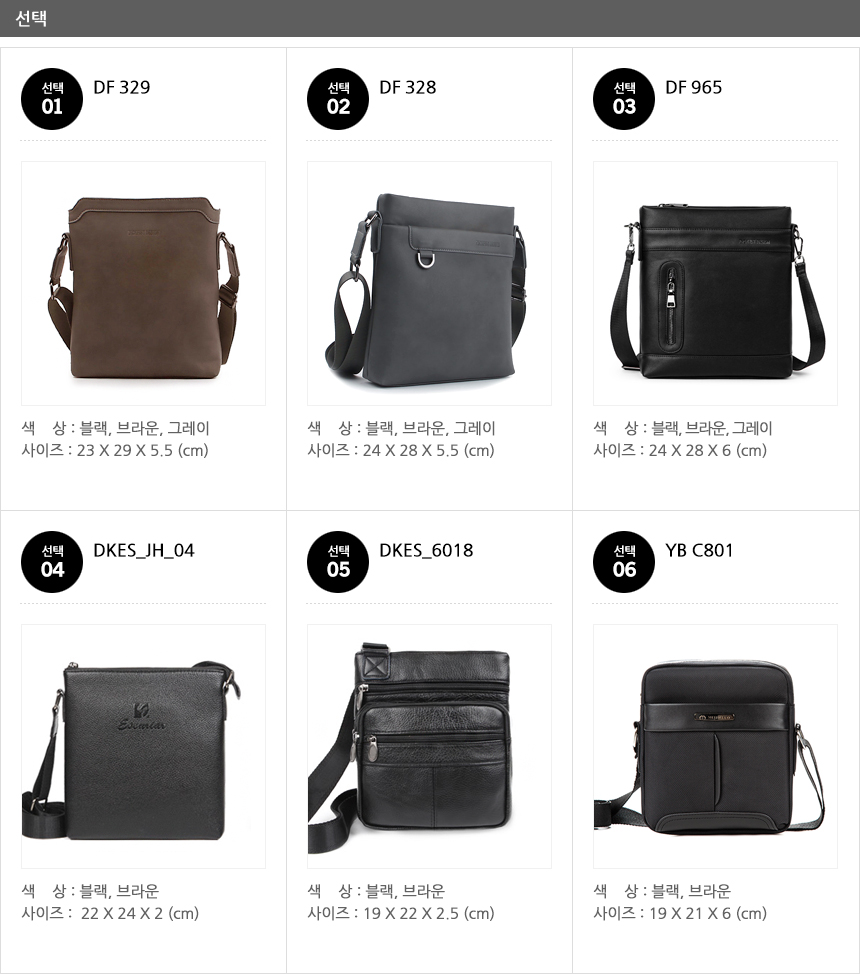This screenshot has width=860, height=974.
Task: Open the black DF 965 bag image
Action: (715, 283)
